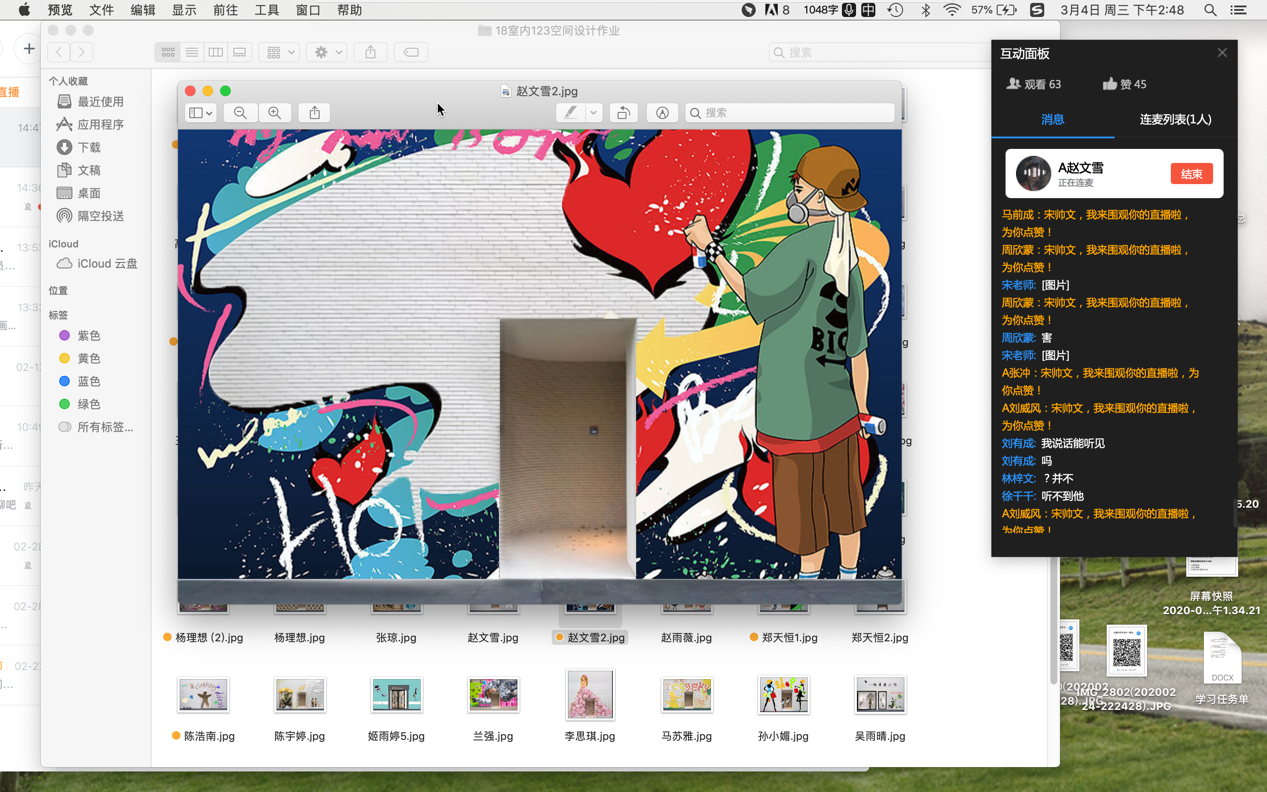Open the 工具 menu in menu bar
This screenshot has width=1267, height=792.
click(x=267, y=10)
